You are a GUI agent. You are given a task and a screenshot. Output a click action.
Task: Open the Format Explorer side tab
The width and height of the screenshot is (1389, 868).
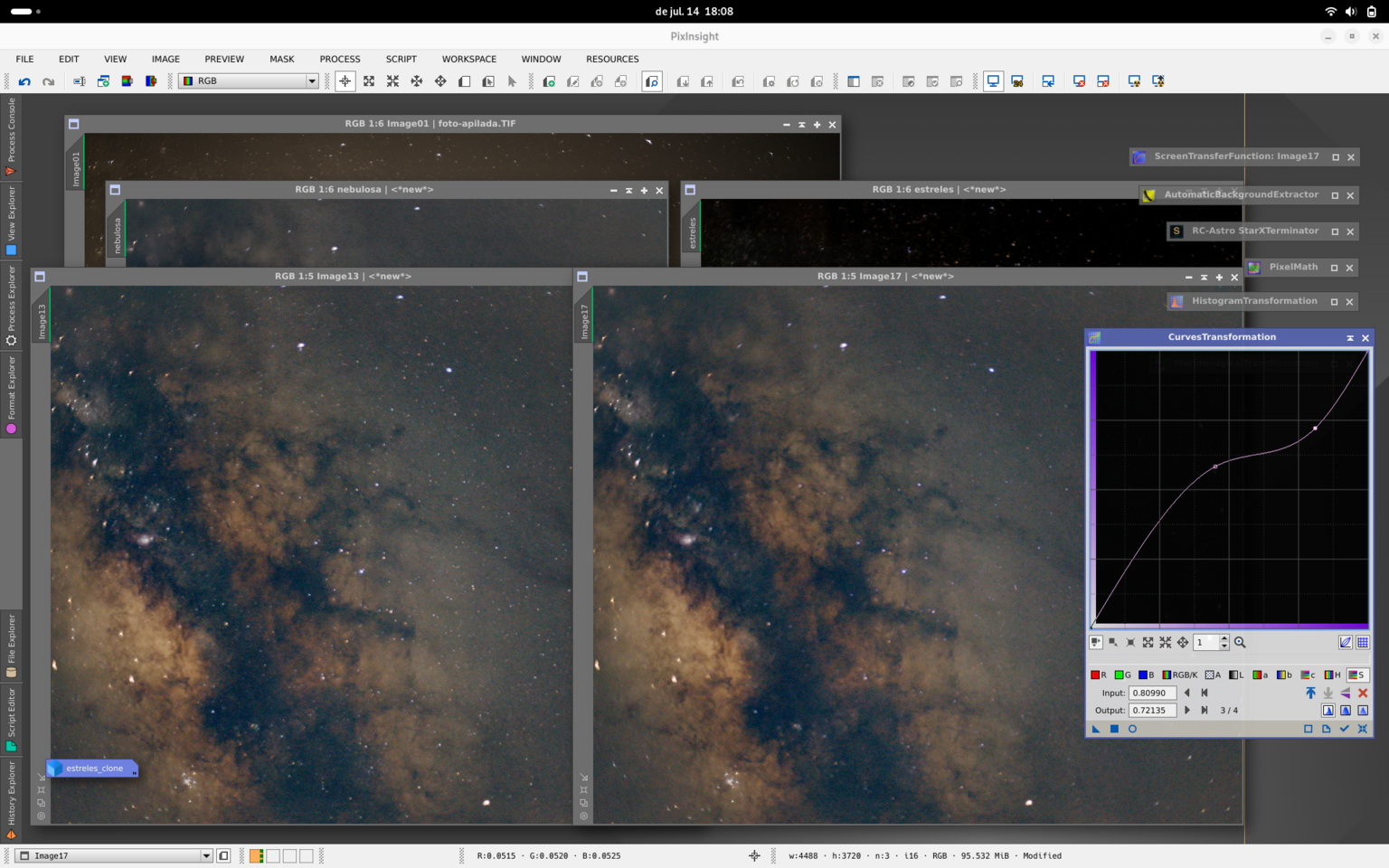pyautogui.click(x=11, y=395)
